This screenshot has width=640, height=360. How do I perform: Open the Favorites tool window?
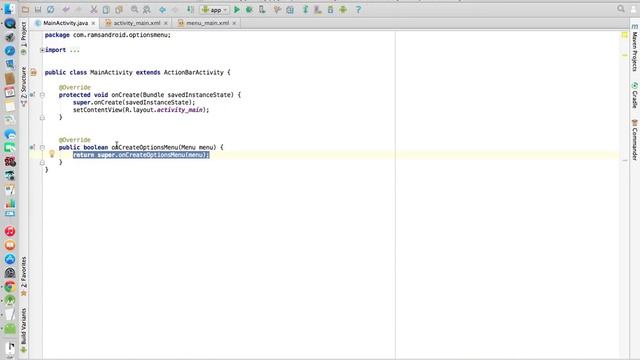24,276
